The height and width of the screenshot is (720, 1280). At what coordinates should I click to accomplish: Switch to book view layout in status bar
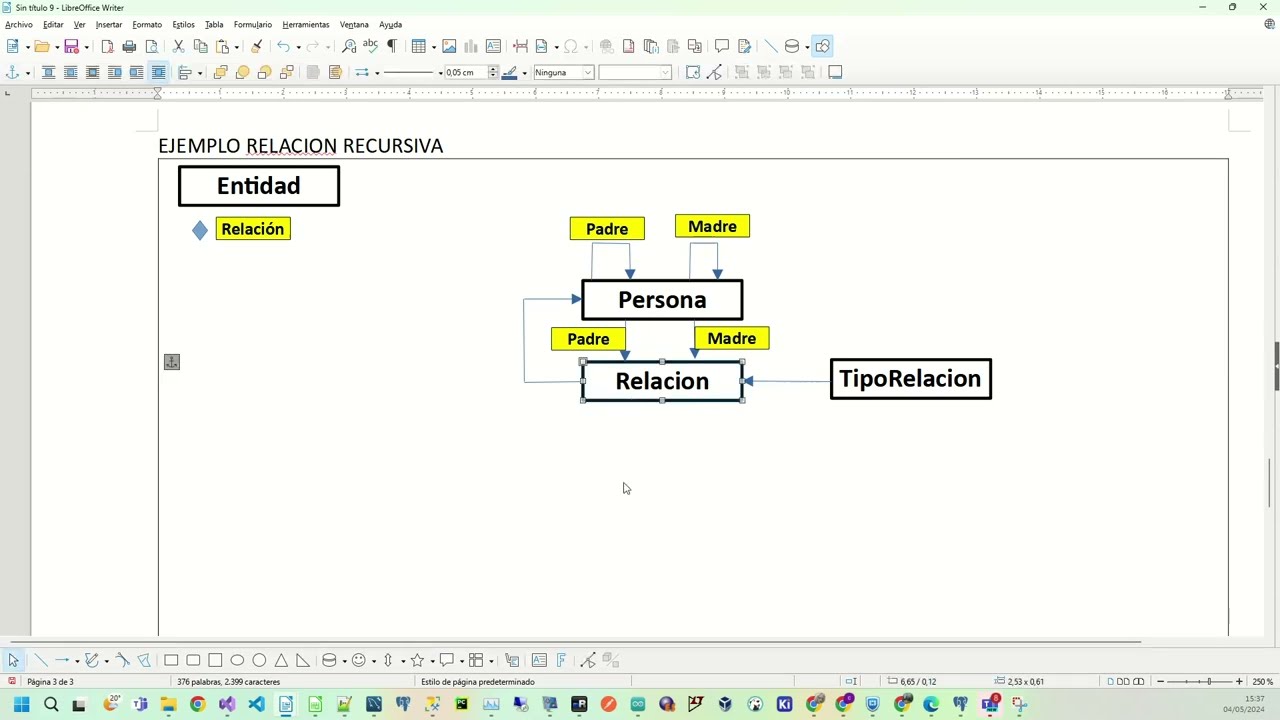coord(1139,682)
